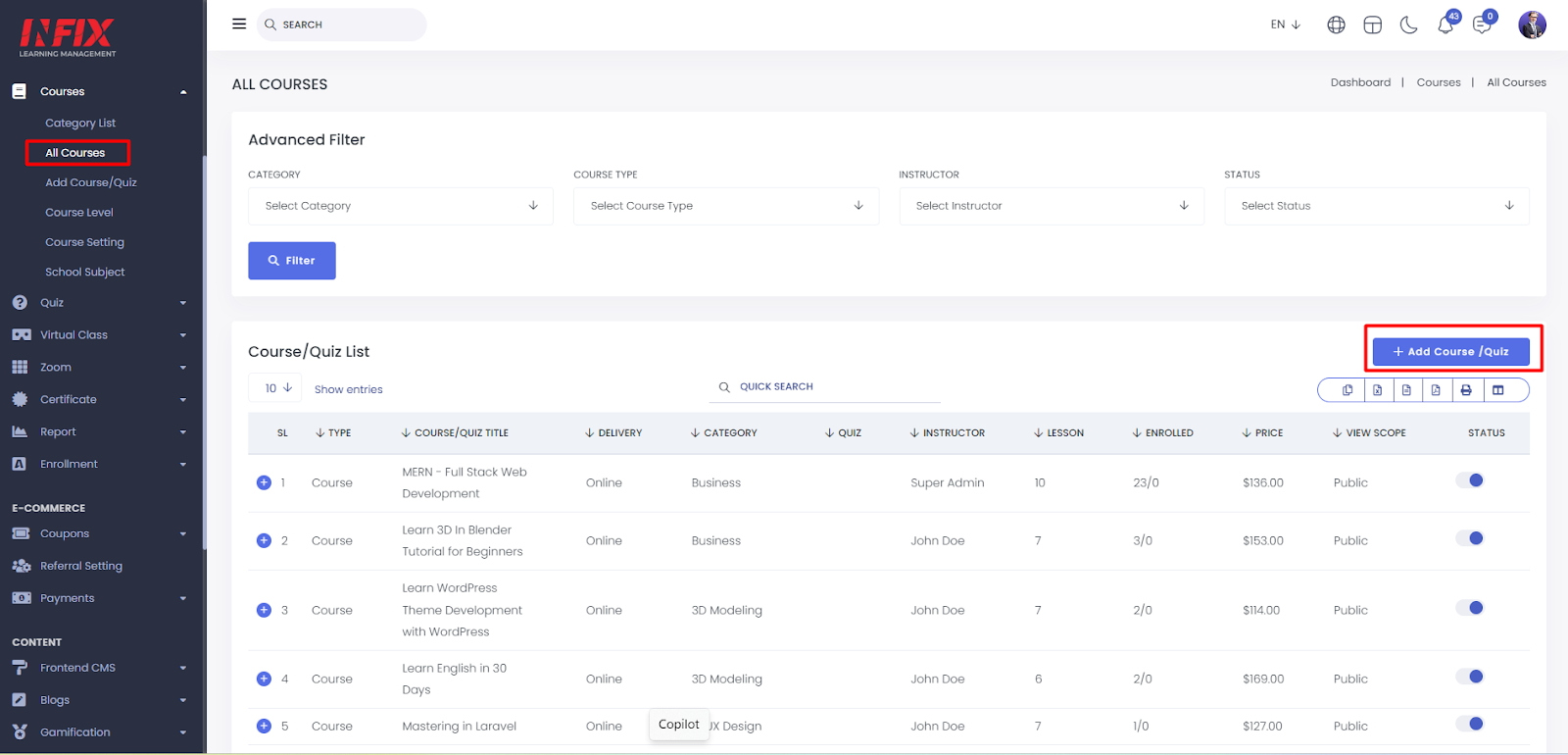
Task: Switch to dark mode via moon icon
Action: click(1408, 25)
